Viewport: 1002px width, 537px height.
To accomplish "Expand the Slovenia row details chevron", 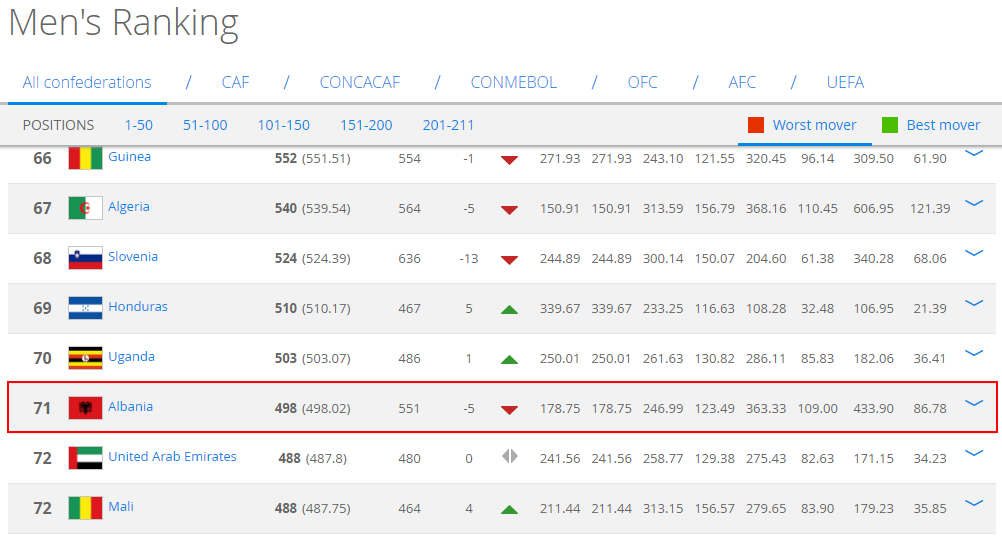I will (x=973, y=253).
